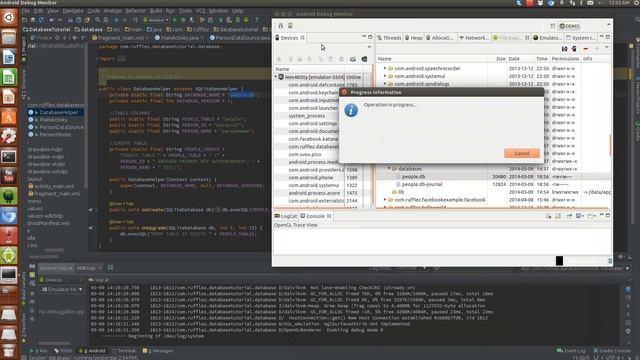Open the System Information tab
The height and width of the screenshot is (360, 640).
coord(580,38)
